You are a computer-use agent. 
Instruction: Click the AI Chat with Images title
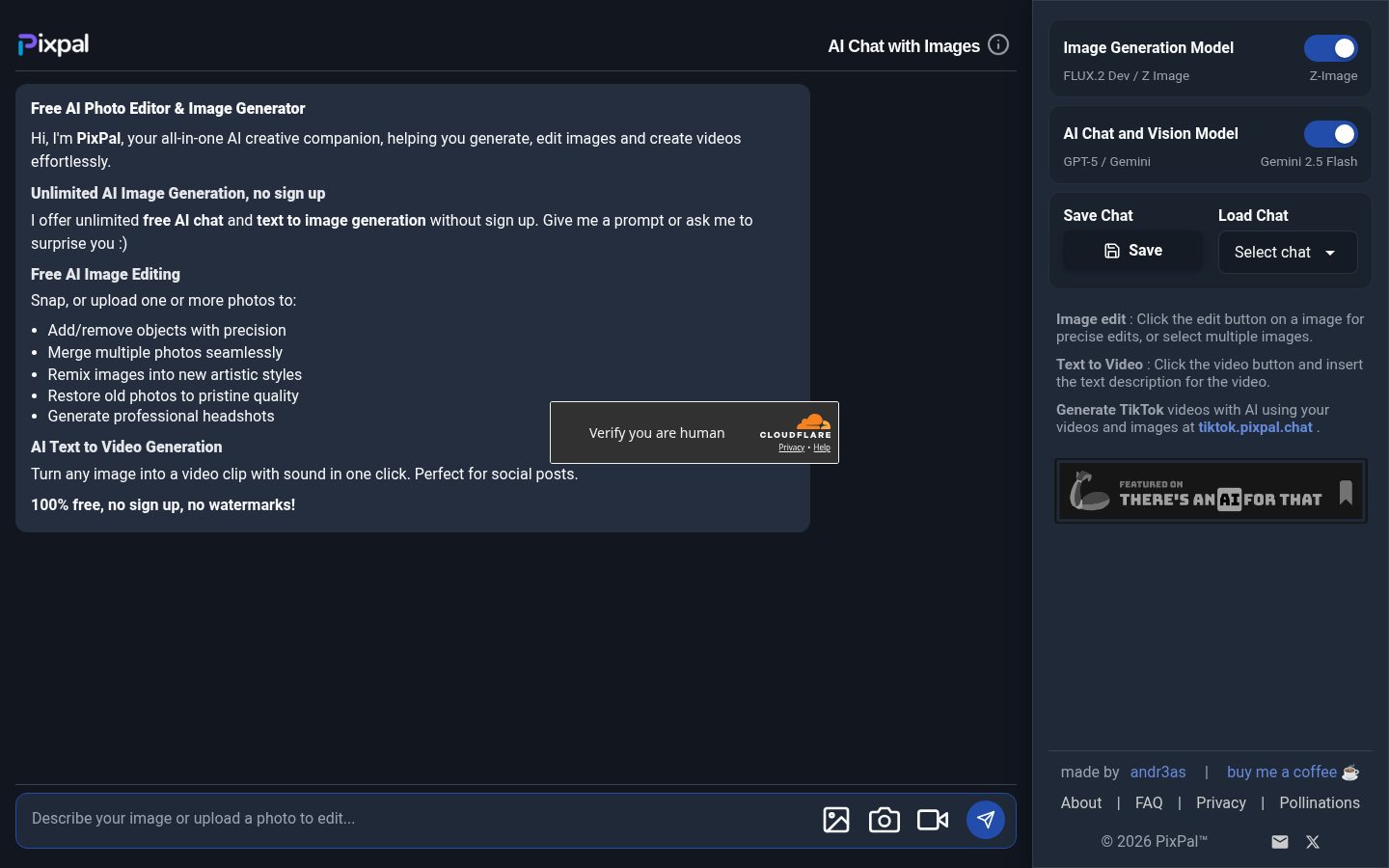(904, 46)
